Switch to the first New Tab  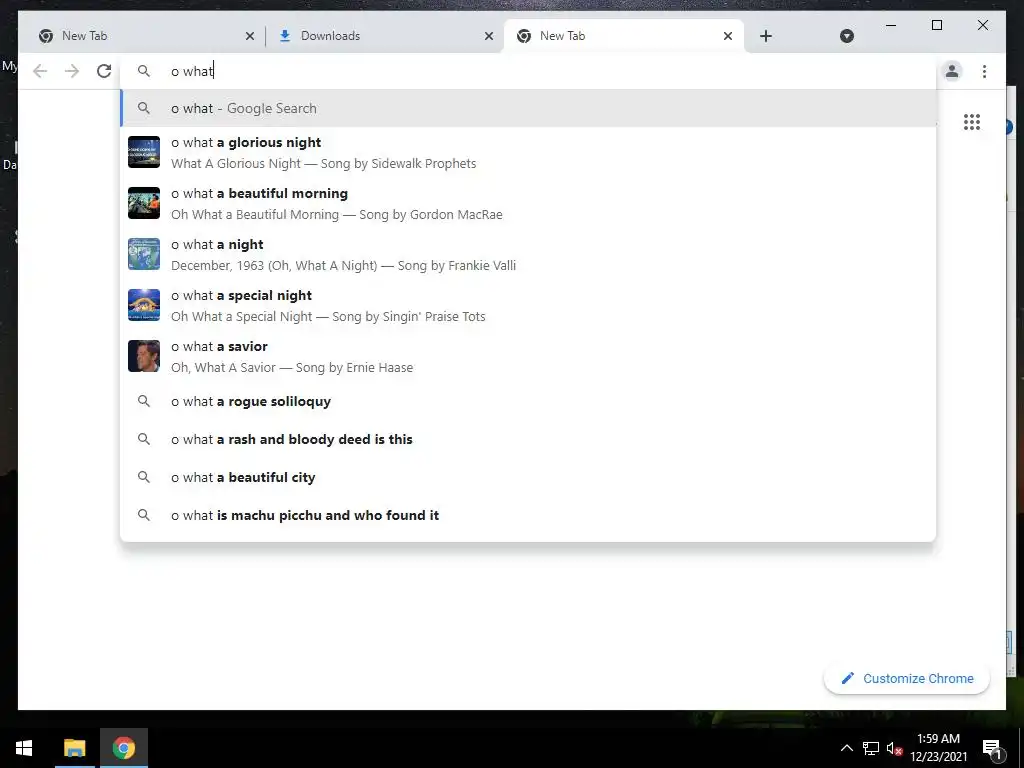pyautogui.click(x=144, y=36)
